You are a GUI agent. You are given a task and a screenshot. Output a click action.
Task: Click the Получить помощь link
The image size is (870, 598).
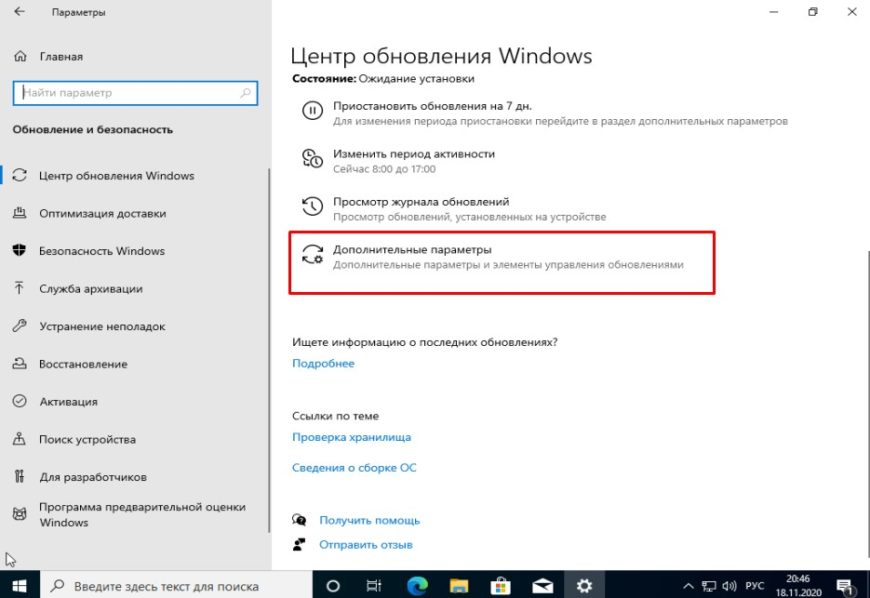tap(370, 520)
